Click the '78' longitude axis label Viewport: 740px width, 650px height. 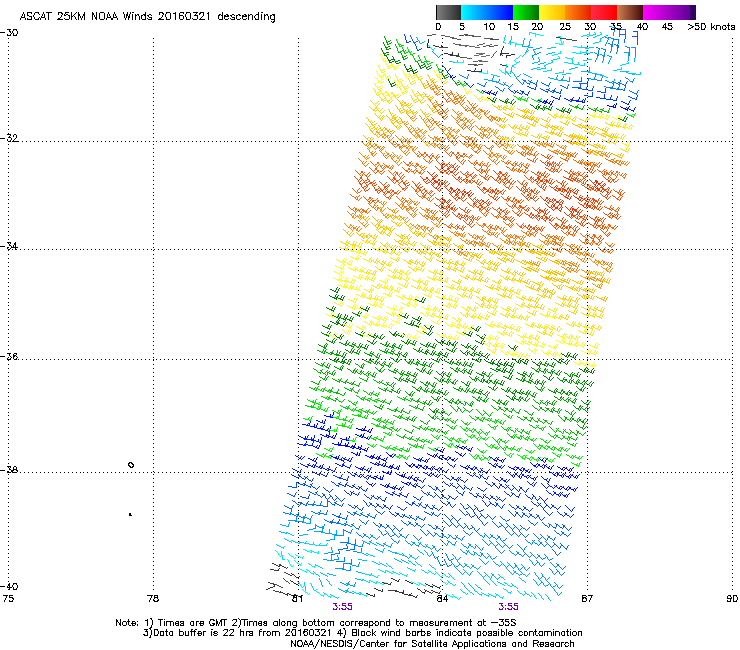coord(153,599)
